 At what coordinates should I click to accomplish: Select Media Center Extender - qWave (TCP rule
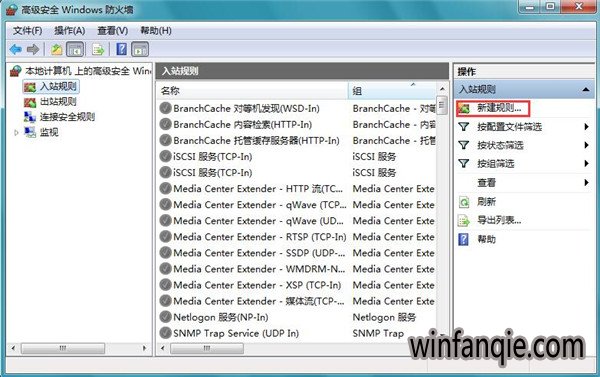(x=259, y=205)
